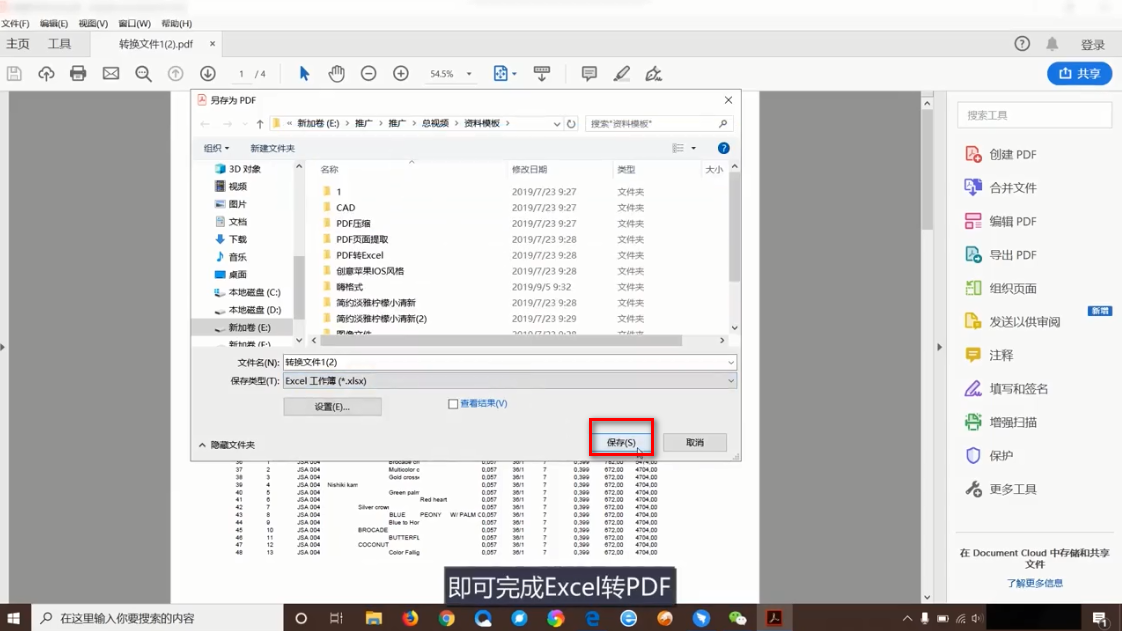The image size is (1122, 631).
Task: Open the 组织页面 tool
Action: click(x=1000, y=288)
